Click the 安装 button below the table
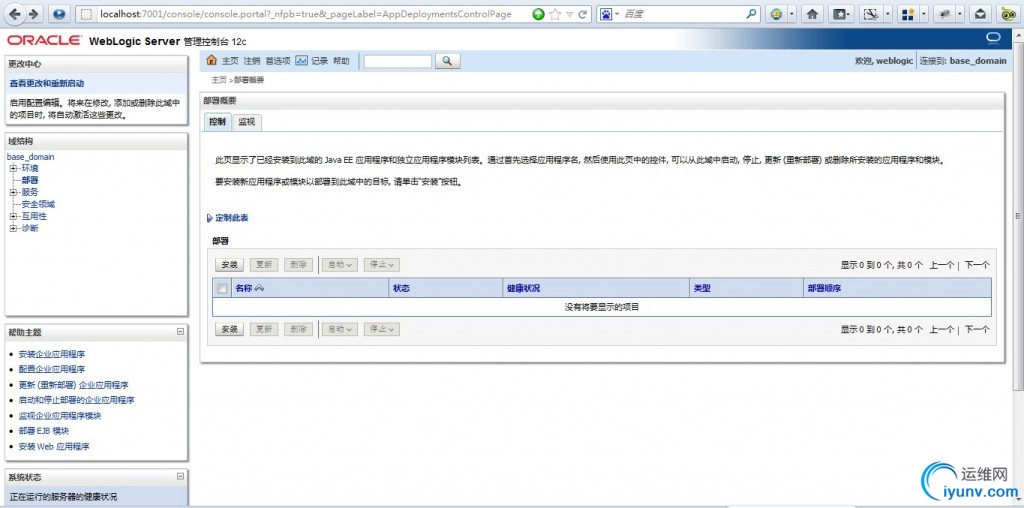 coord(229,329)
